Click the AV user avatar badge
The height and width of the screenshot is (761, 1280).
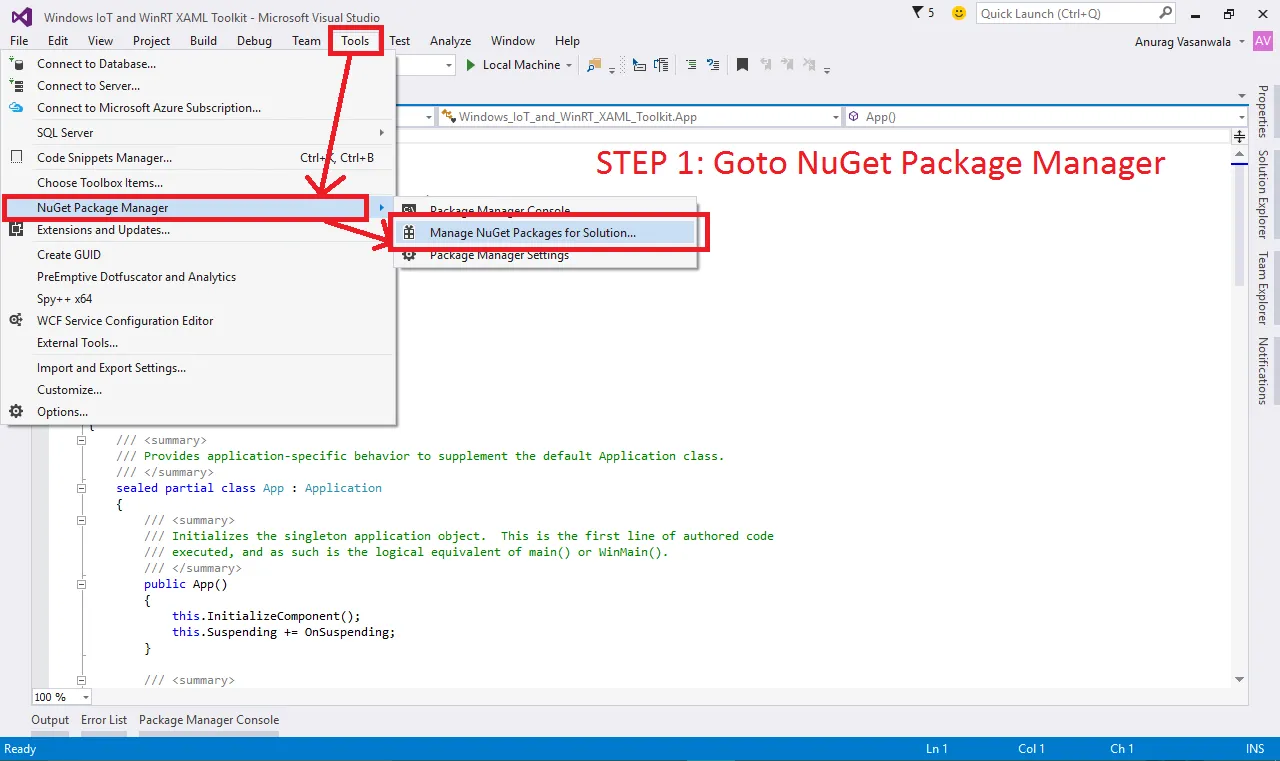(1262, 41)
